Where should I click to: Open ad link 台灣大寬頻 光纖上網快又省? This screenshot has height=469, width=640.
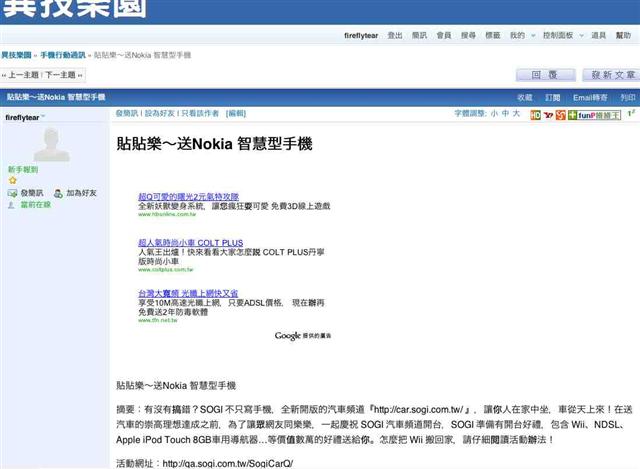pos(188,293)
